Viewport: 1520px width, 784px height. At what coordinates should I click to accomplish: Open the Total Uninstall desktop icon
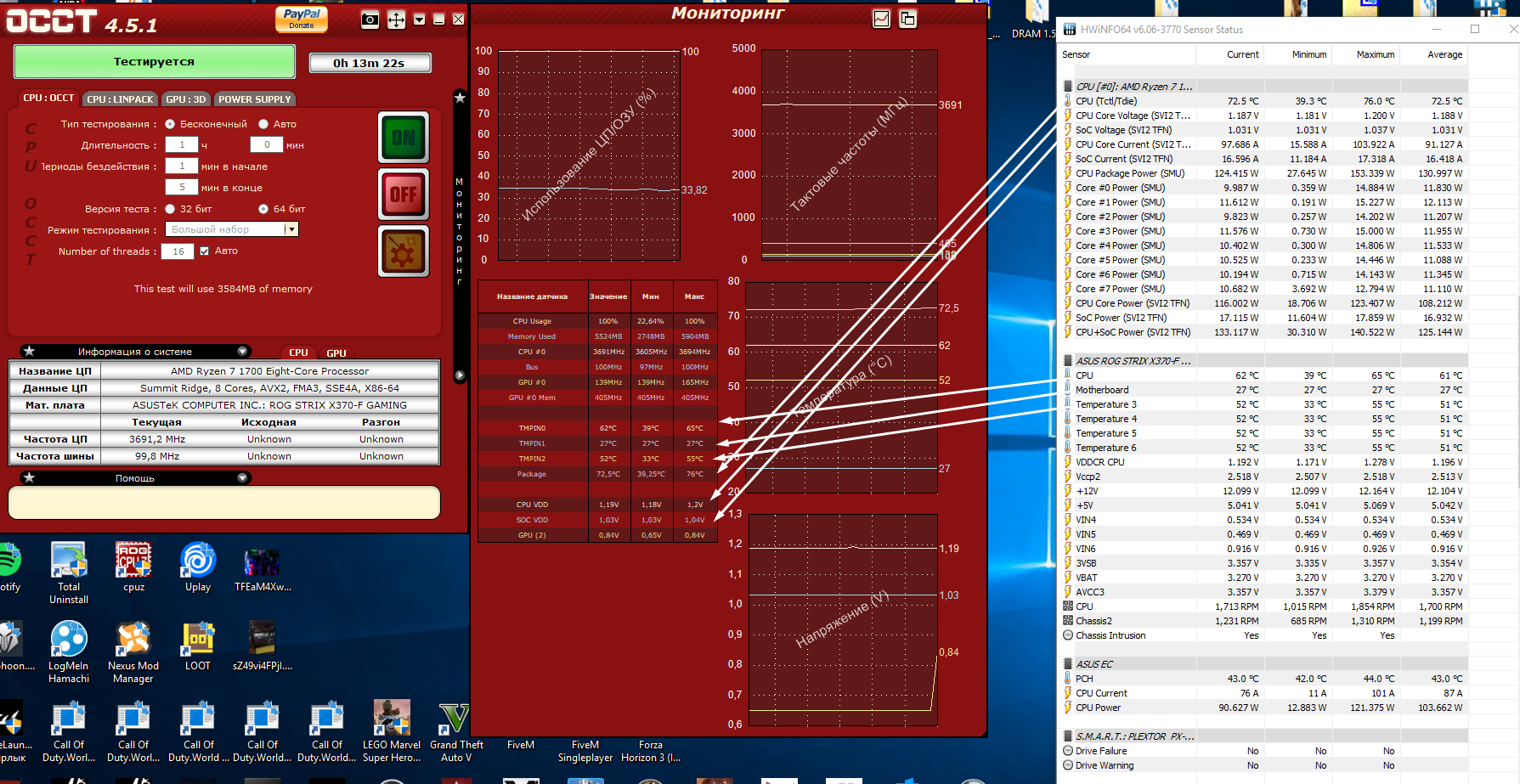(69, 573)
